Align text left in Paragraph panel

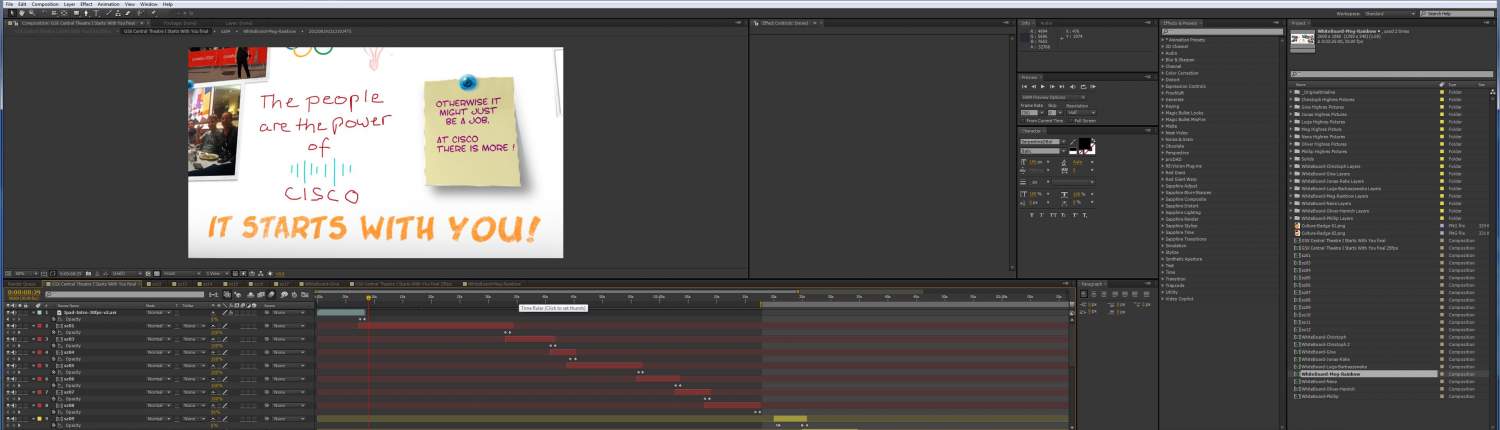click(x=1084, y=293)
